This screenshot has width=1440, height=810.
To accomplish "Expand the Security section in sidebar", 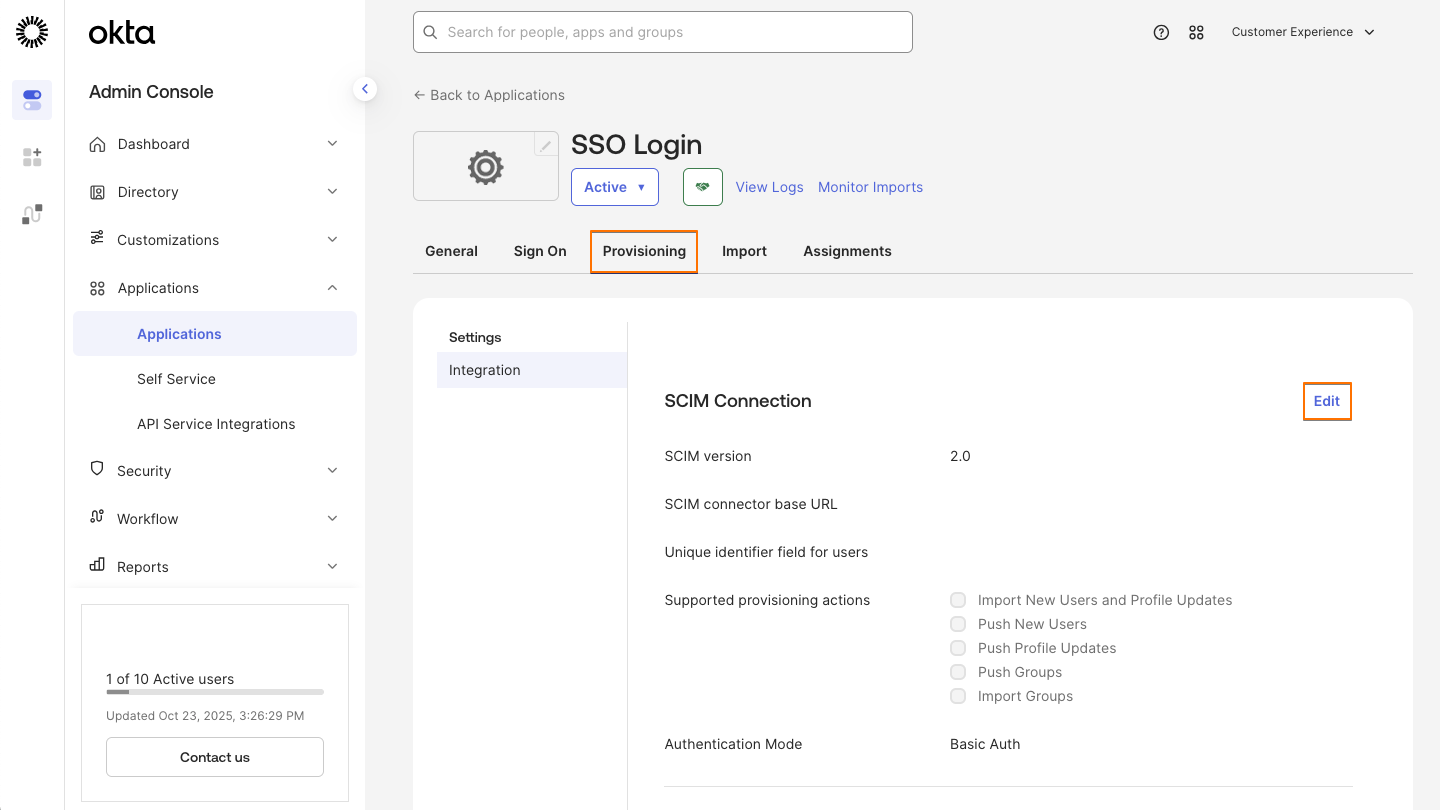I will click(x=214, y=470).
